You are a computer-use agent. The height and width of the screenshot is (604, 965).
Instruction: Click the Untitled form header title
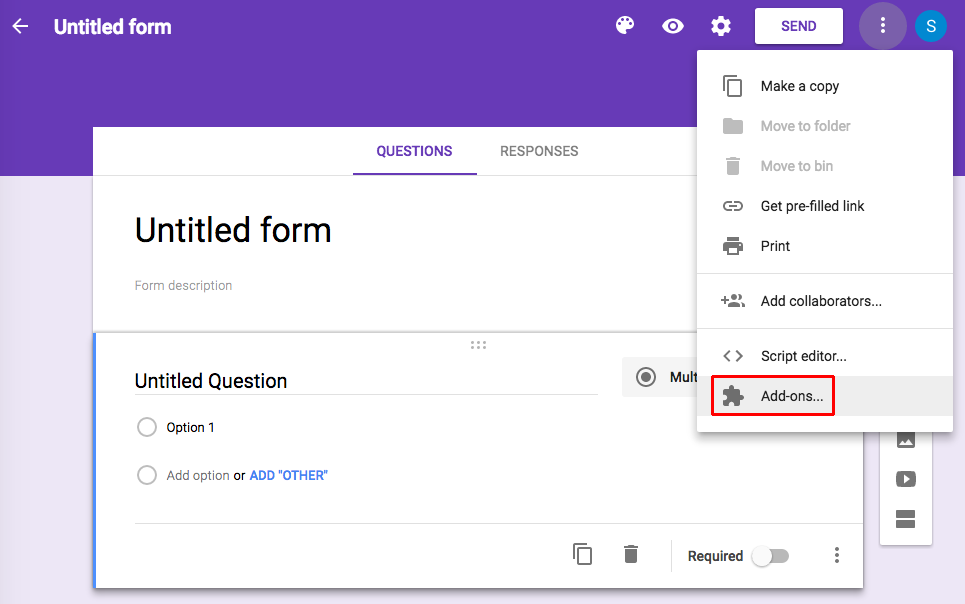coord(113,26)
